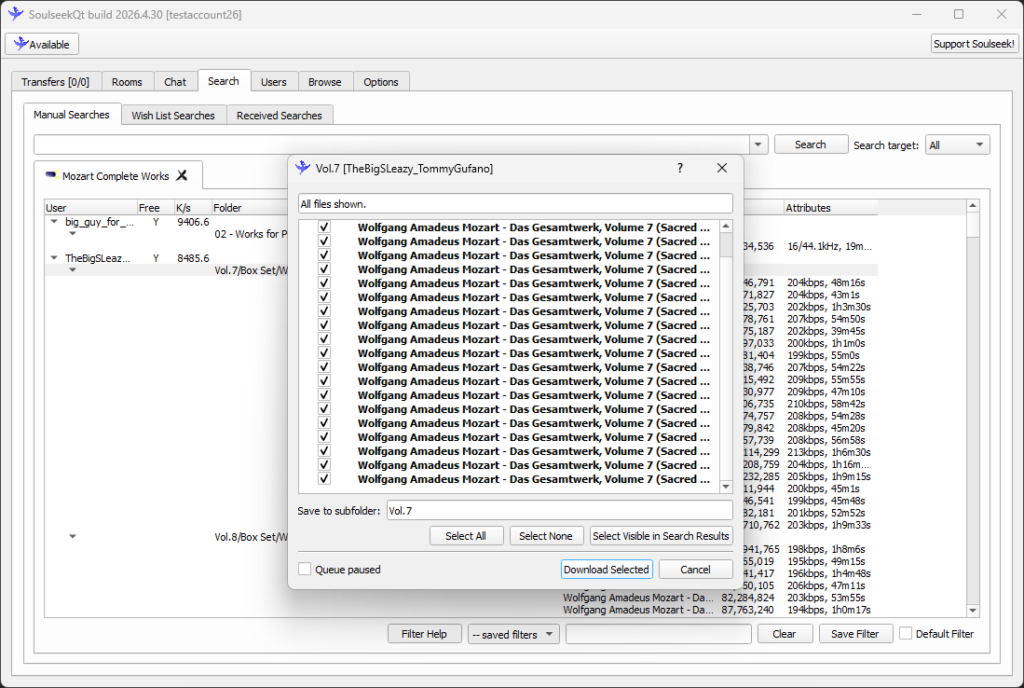Viewport: 1024px width, 688px height.
Task: Close the Mozart Complete Works search tab
Action: tap(182, 175)
